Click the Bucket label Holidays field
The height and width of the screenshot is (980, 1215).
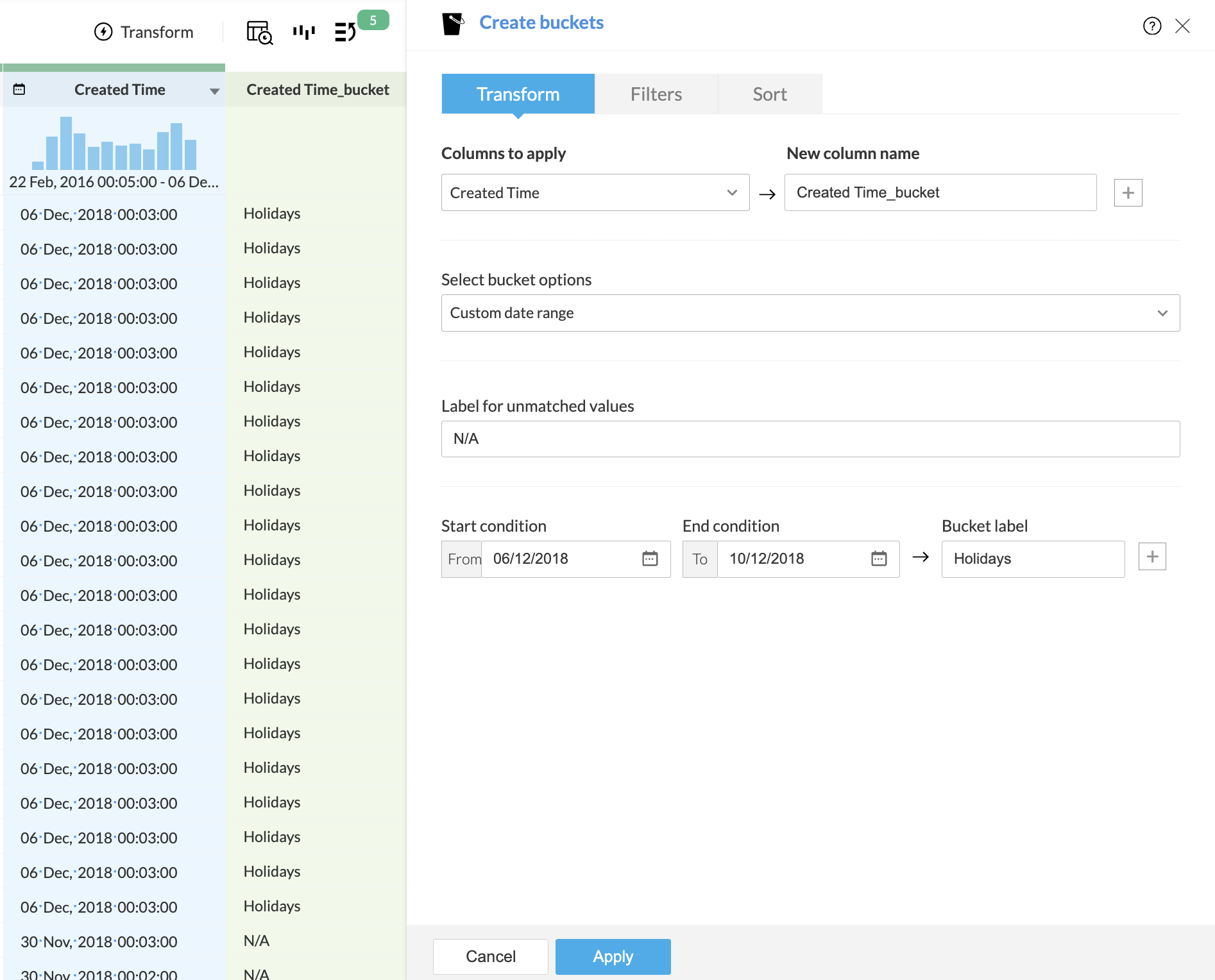tap(1032, 559)
